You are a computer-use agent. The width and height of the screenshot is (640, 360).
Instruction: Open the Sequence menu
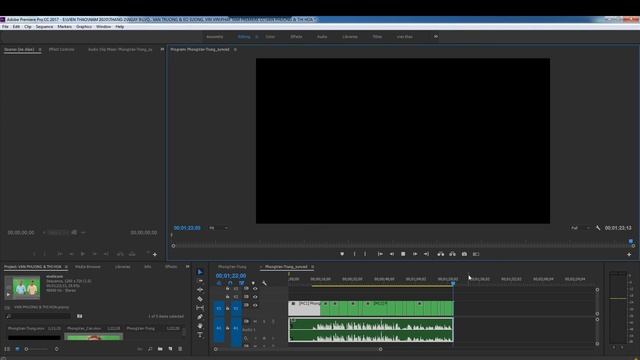pyautogui.click(x=44, y=27)
